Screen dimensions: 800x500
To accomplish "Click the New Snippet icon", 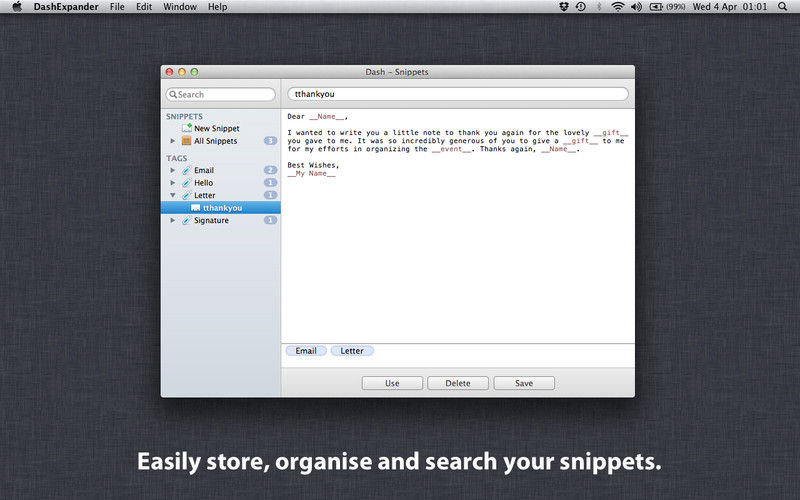I will pyautogui.click(x=187, y=128).
